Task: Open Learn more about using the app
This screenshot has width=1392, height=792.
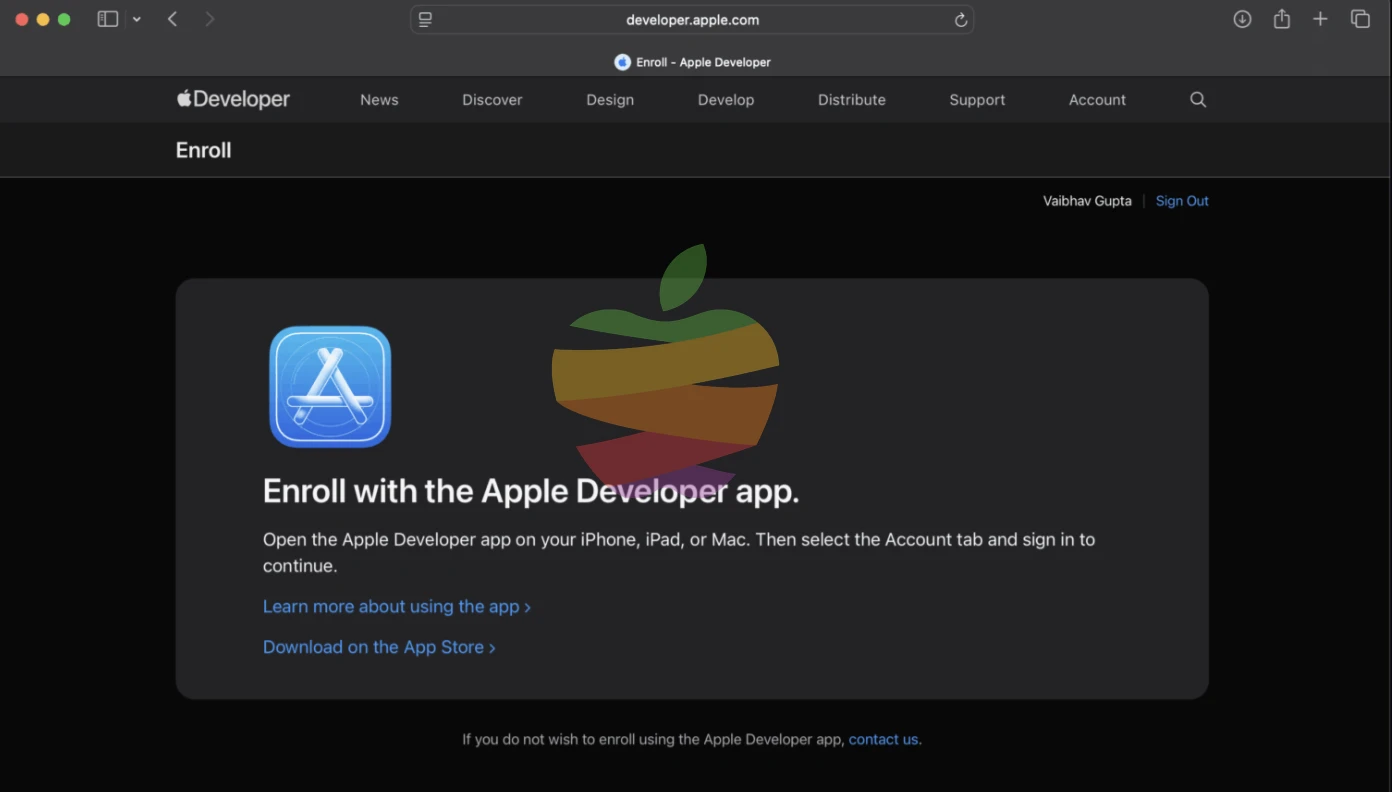Action: [x=396, y=607]
